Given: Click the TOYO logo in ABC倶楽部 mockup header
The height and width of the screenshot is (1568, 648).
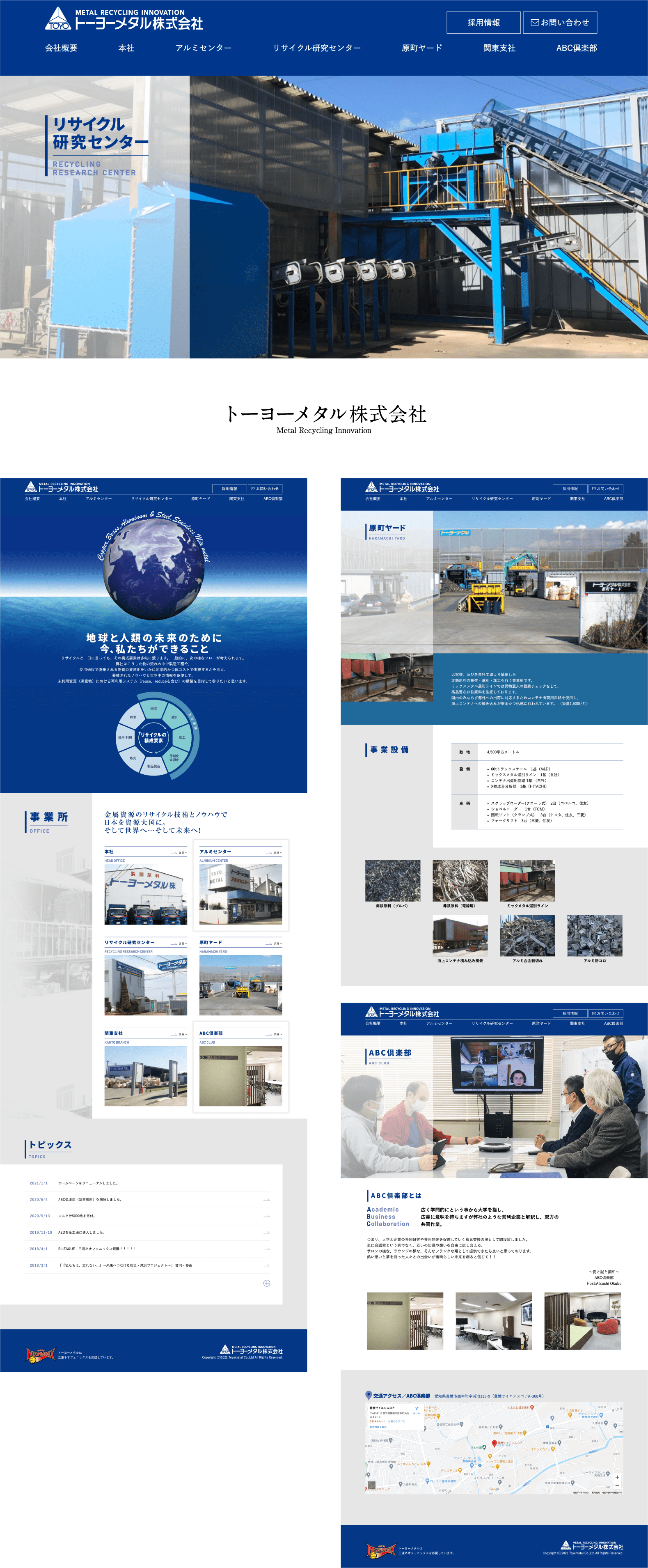Looking at the screenshot, I should 402,1012.
